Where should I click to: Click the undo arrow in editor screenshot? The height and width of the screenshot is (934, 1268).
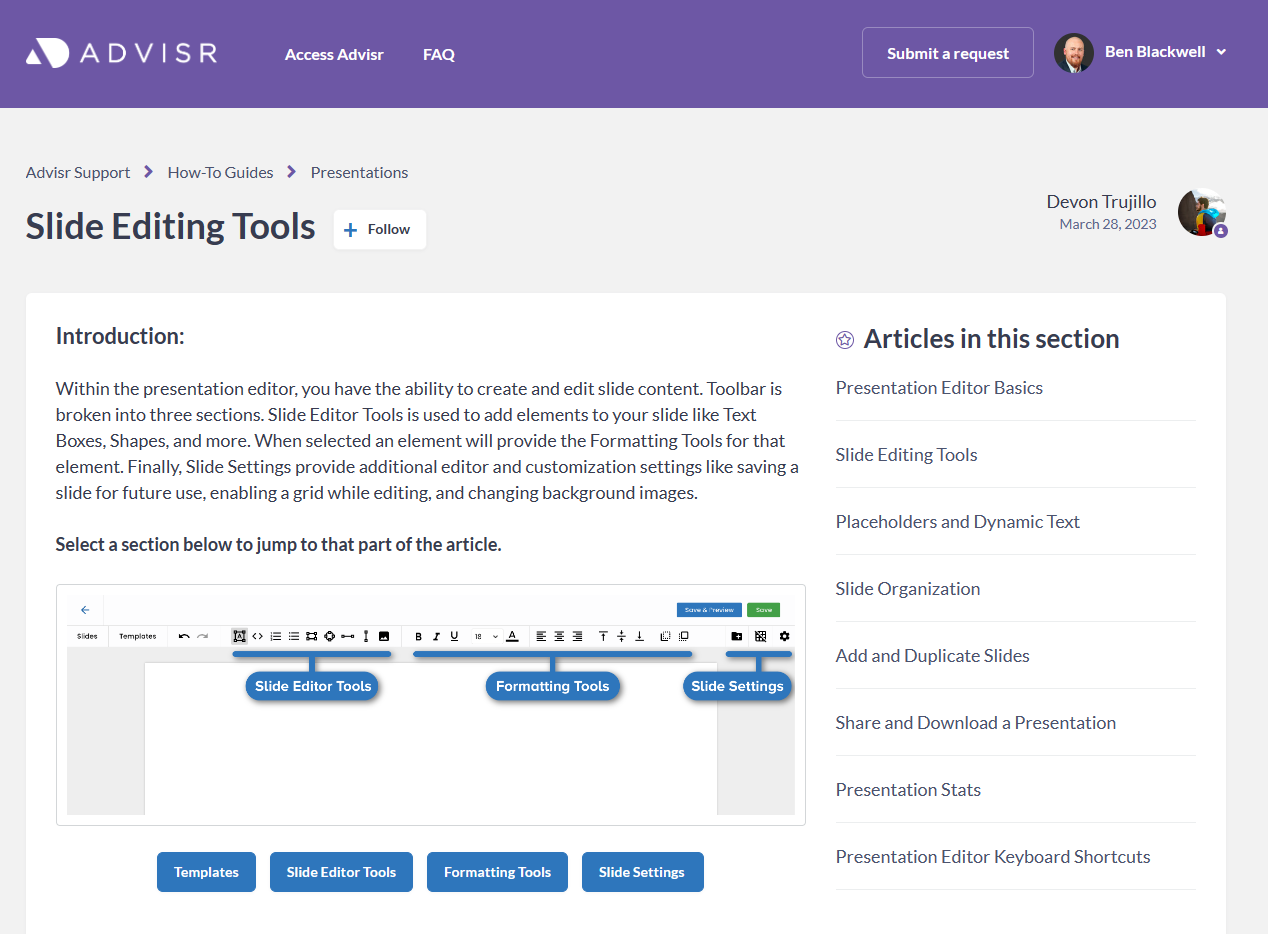pos(184,636)
